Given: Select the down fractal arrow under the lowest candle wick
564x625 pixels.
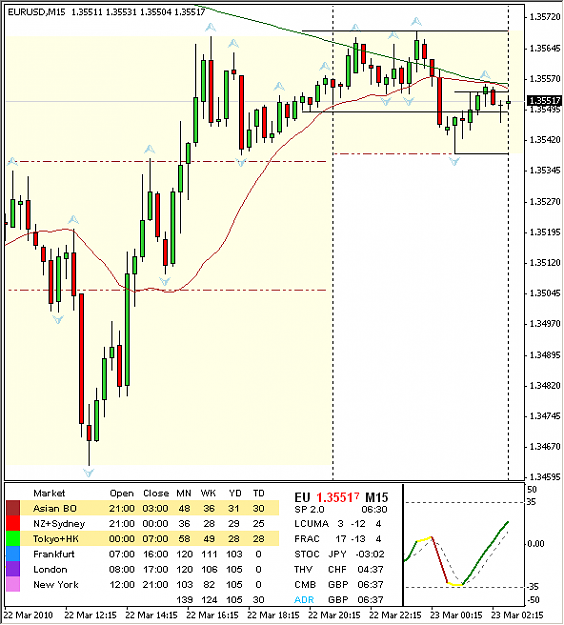Looking at the screenshot, I should coord(88,473).
